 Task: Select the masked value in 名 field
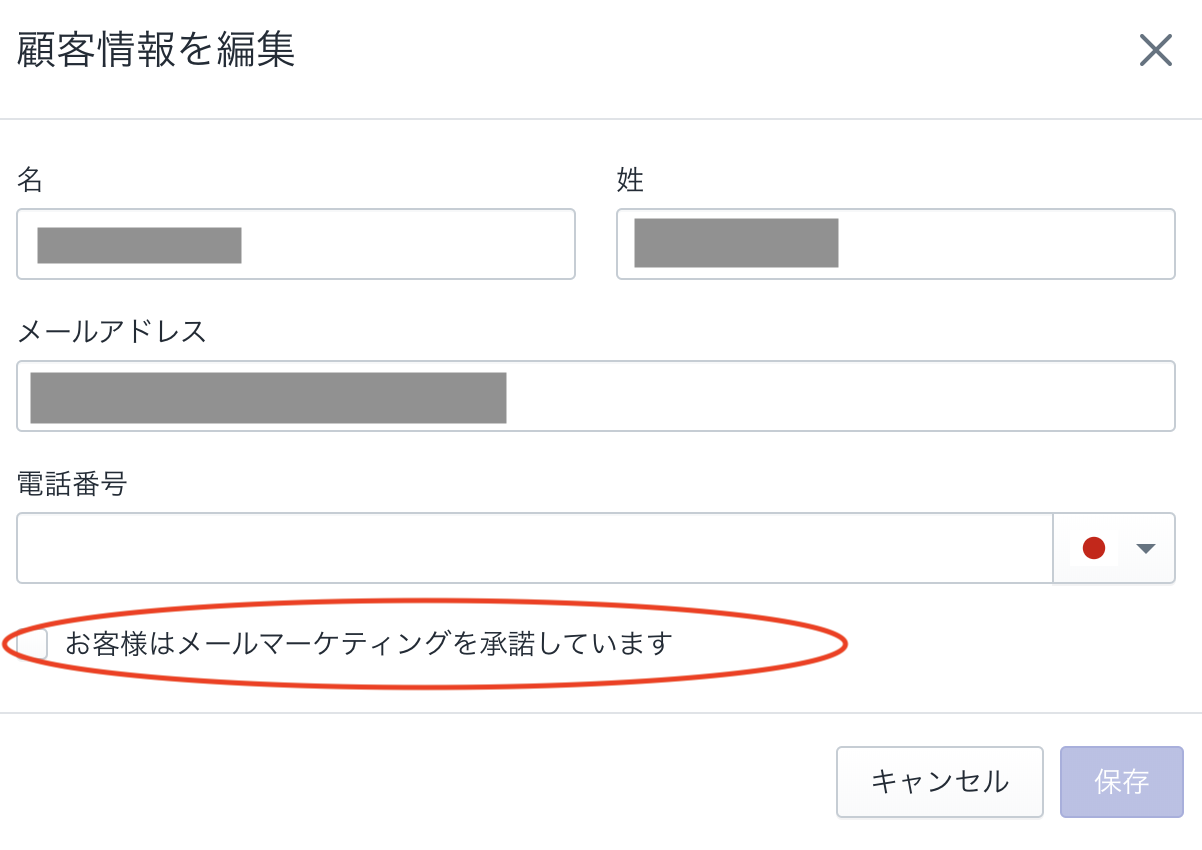(139, 245)
